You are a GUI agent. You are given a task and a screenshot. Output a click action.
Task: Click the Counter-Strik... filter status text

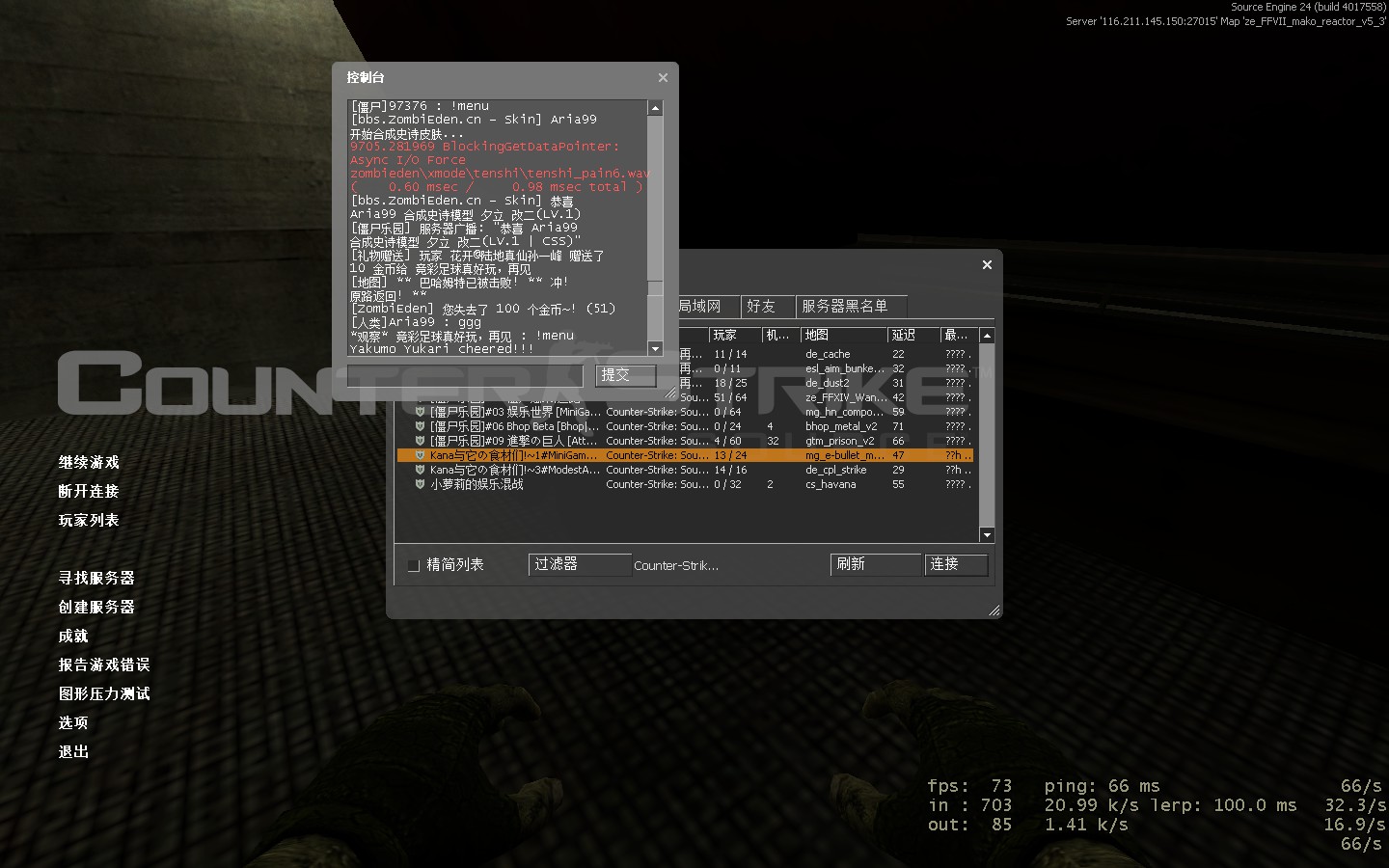(x=676, y=566)
